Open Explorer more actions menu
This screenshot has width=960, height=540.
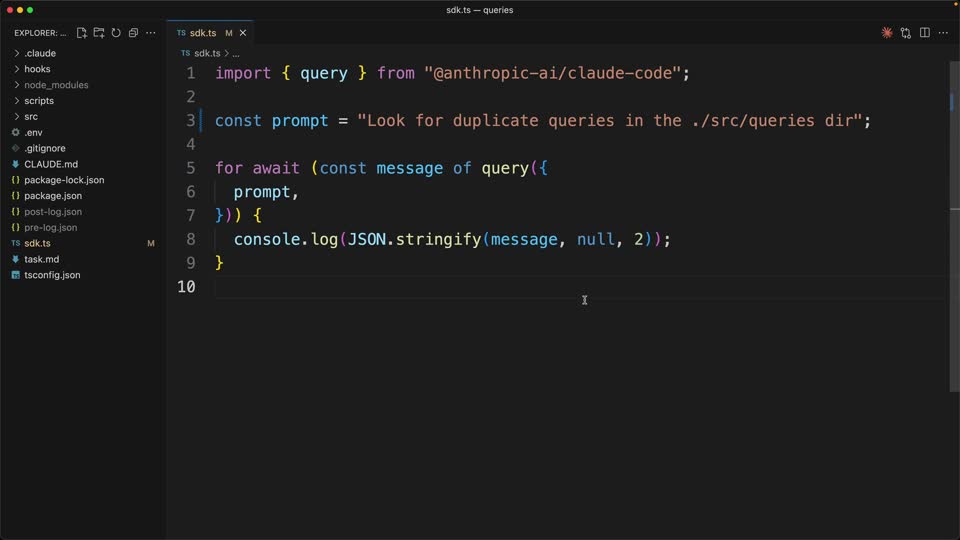tap(151, 33)
